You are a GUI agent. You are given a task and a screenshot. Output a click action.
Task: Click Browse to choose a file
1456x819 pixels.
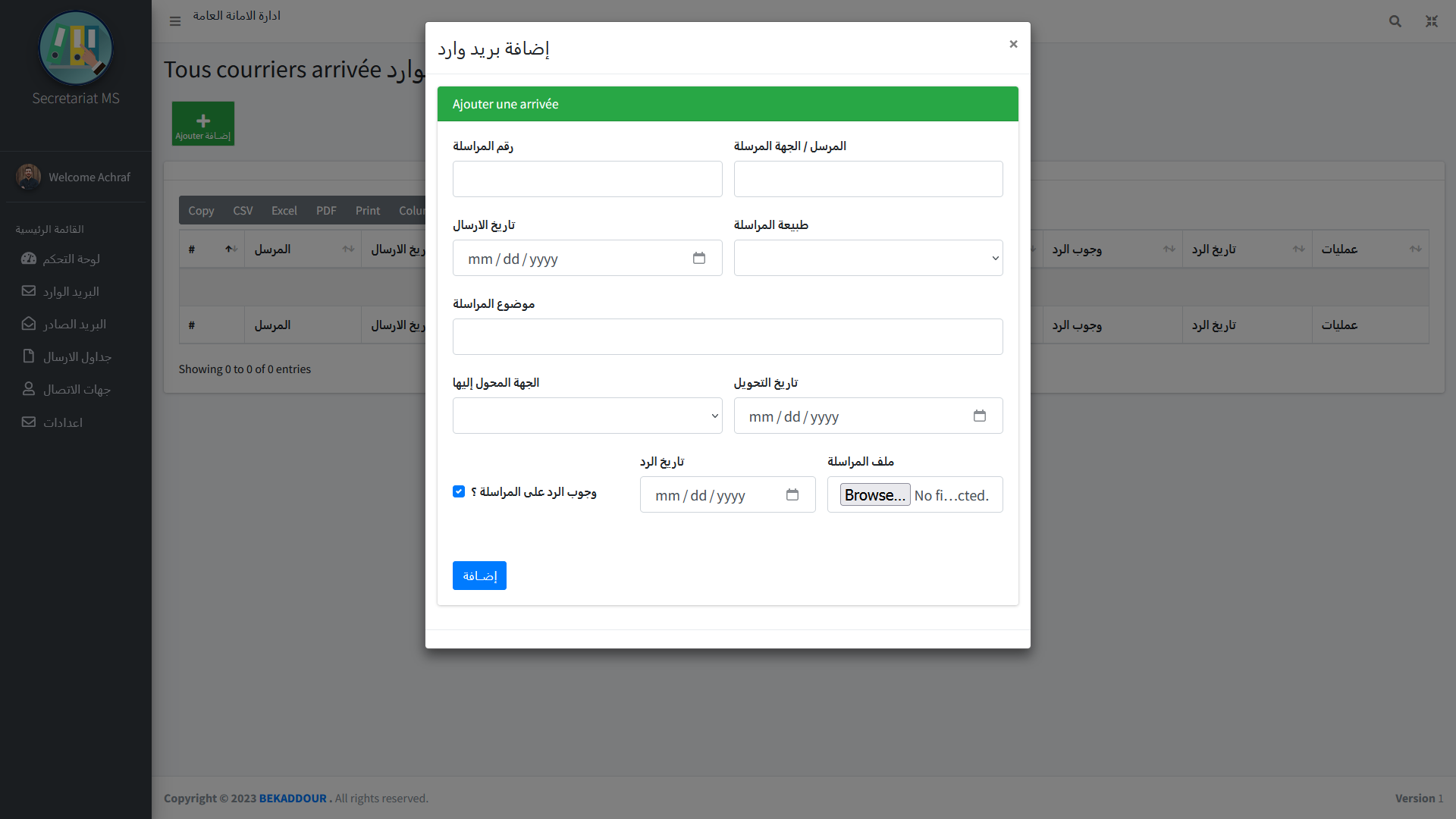875,494
